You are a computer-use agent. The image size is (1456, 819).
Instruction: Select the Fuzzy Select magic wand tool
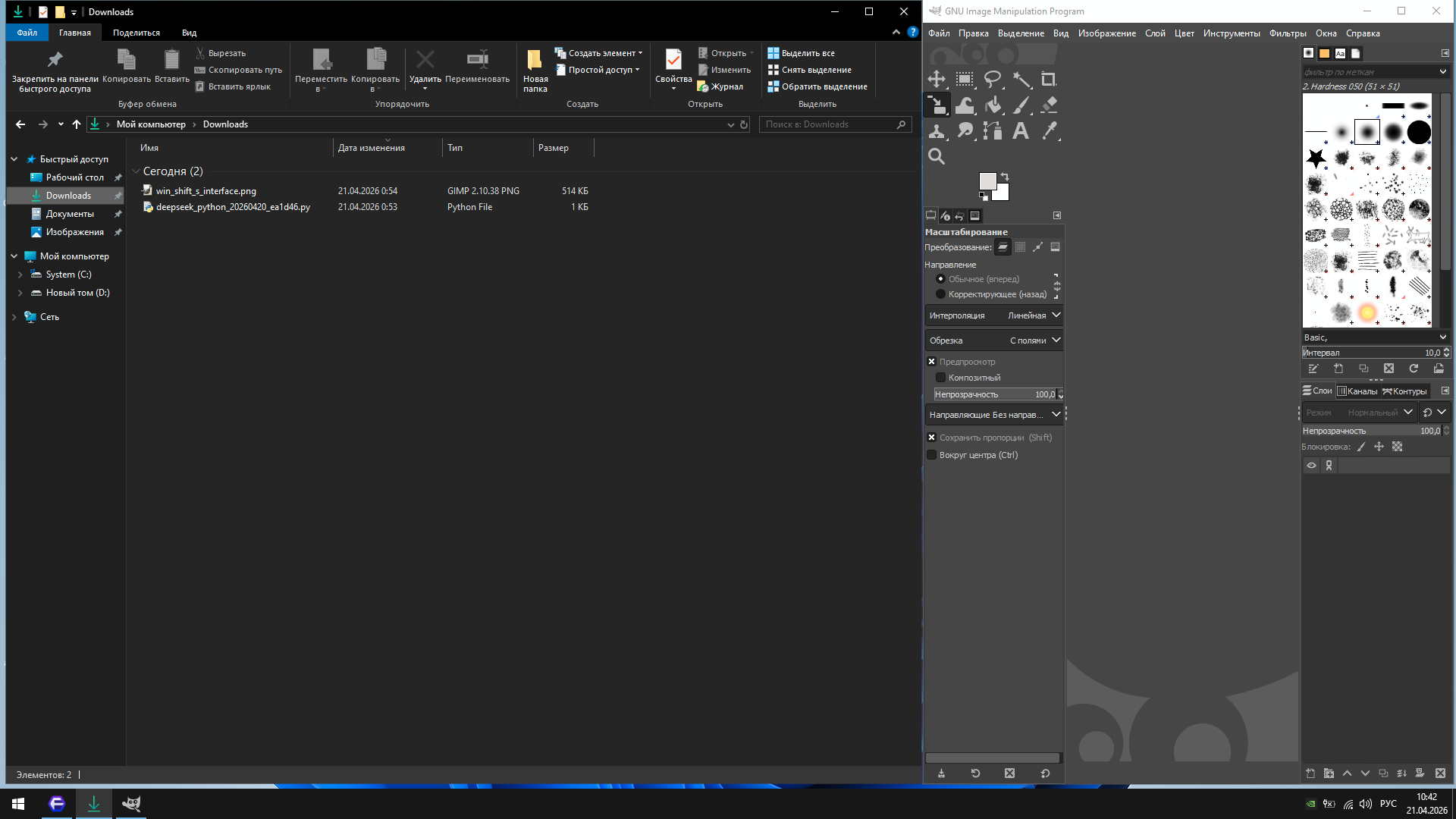[1021, 79]
